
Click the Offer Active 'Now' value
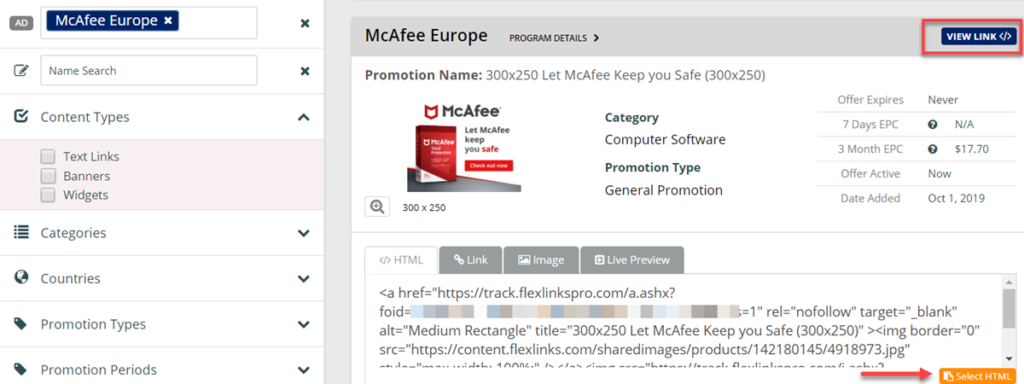[940, 174]
